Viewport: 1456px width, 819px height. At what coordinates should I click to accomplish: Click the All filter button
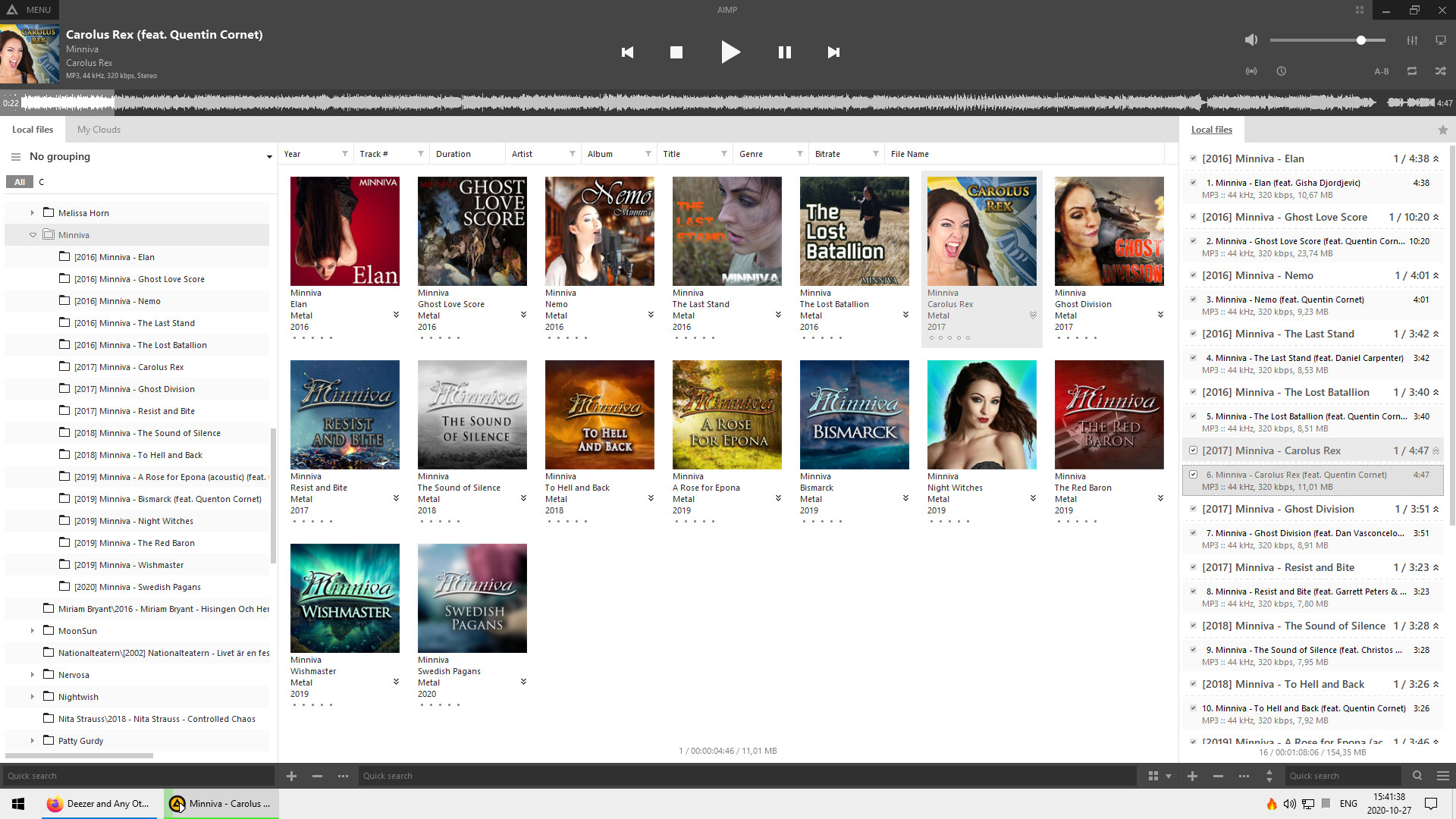pos(20,182)
